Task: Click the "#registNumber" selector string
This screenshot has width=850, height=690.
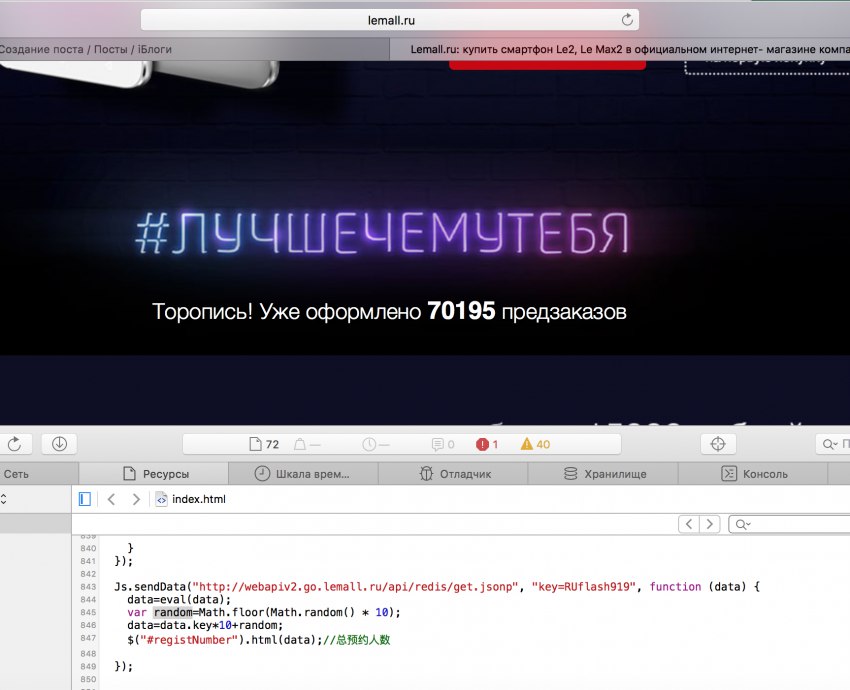Action: (189, 640)
